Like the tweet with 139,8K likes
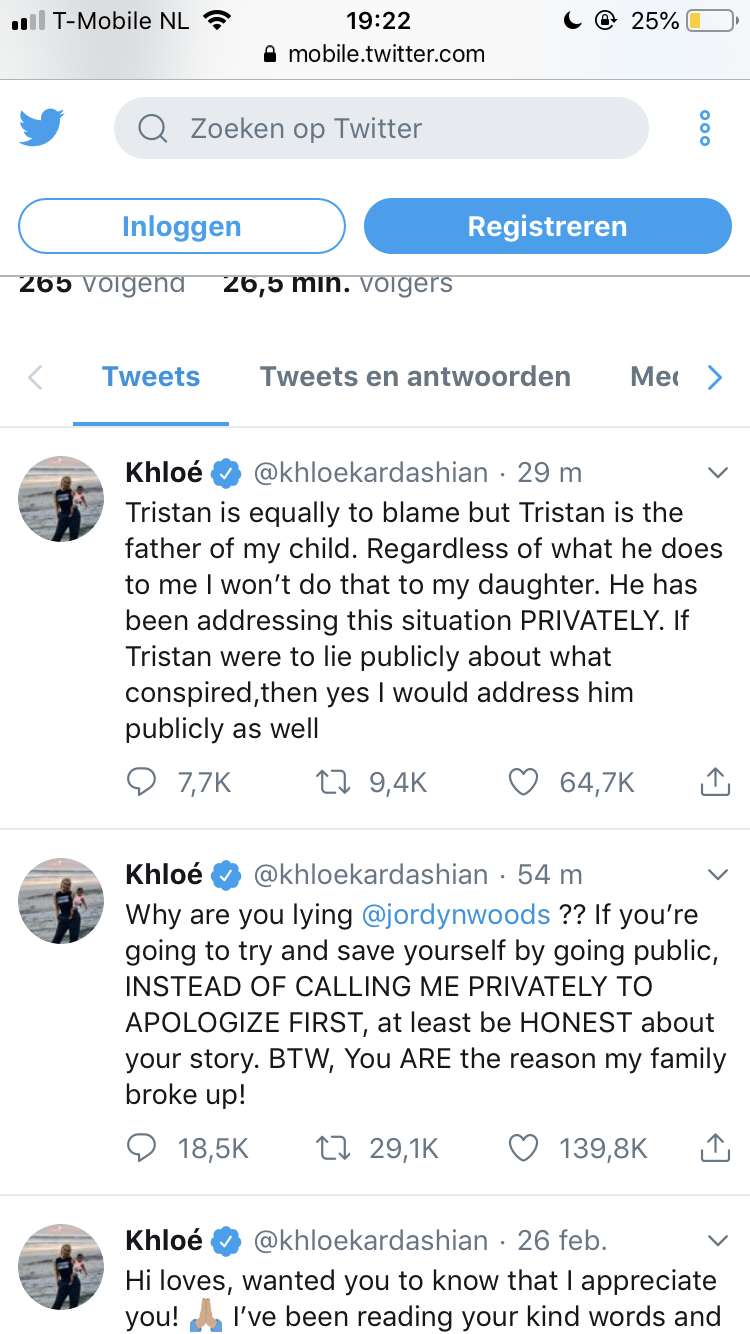 click(524, 1148)
